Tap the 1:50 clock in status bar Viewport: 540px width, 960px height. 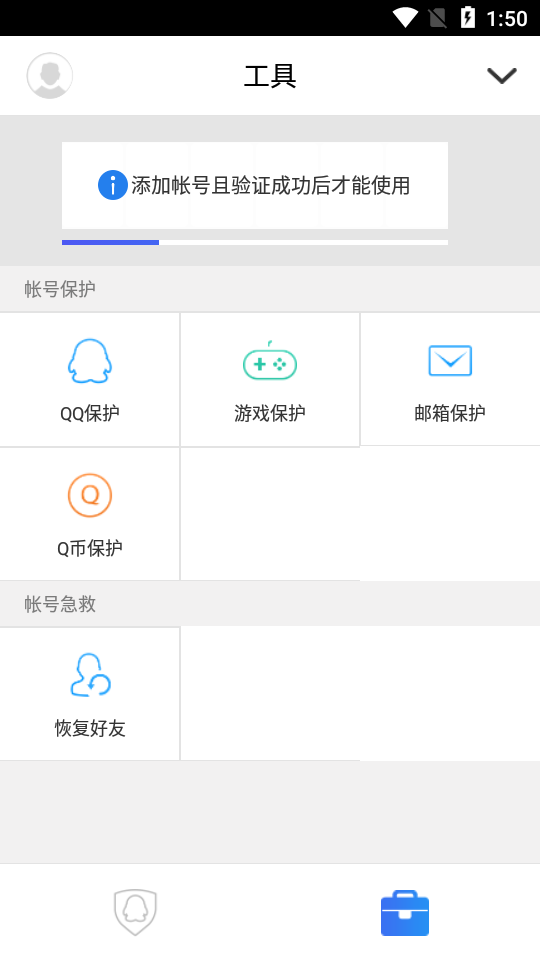[507, 18]
